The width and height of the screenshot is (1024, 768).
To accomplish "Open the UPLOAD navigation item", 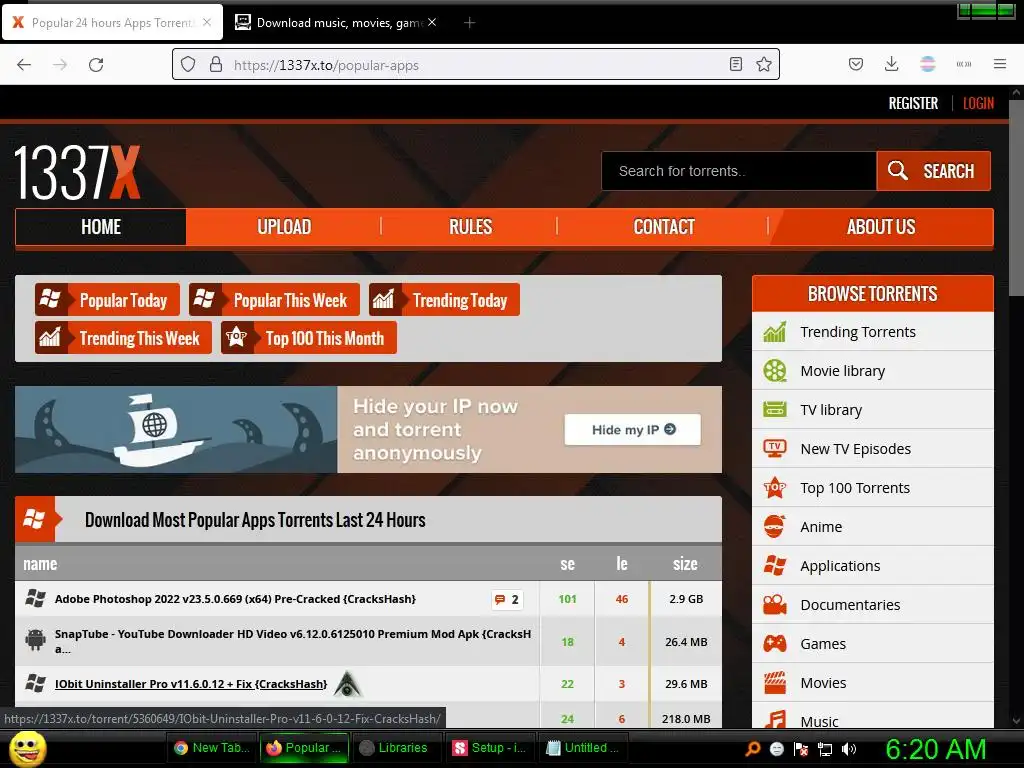I will pyautogui.click(x=283, y=227).
